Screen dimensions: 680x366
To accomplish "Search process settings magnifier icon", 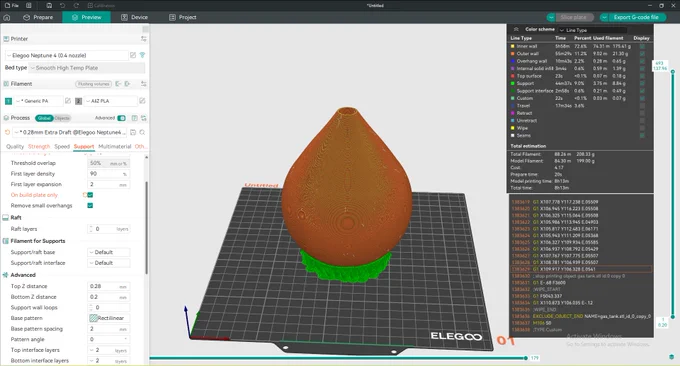I will pyautogui.click(x=142, y=132).
